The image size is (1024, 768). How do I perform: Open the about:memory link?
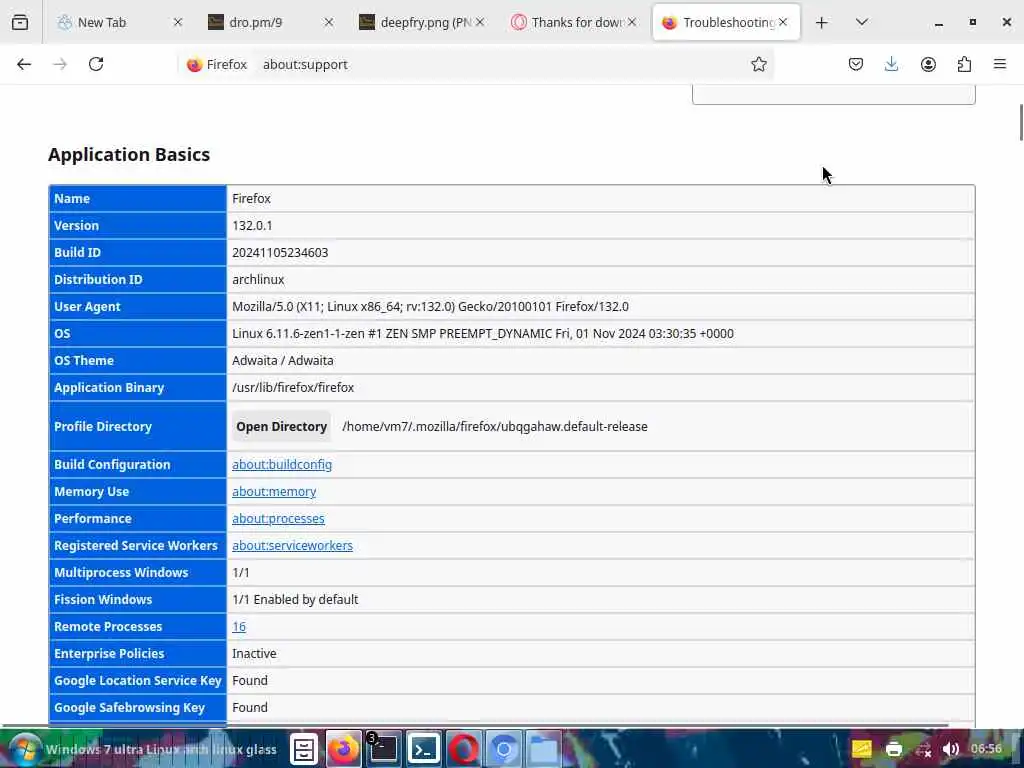pyautogui.click(x=274, y=491)
